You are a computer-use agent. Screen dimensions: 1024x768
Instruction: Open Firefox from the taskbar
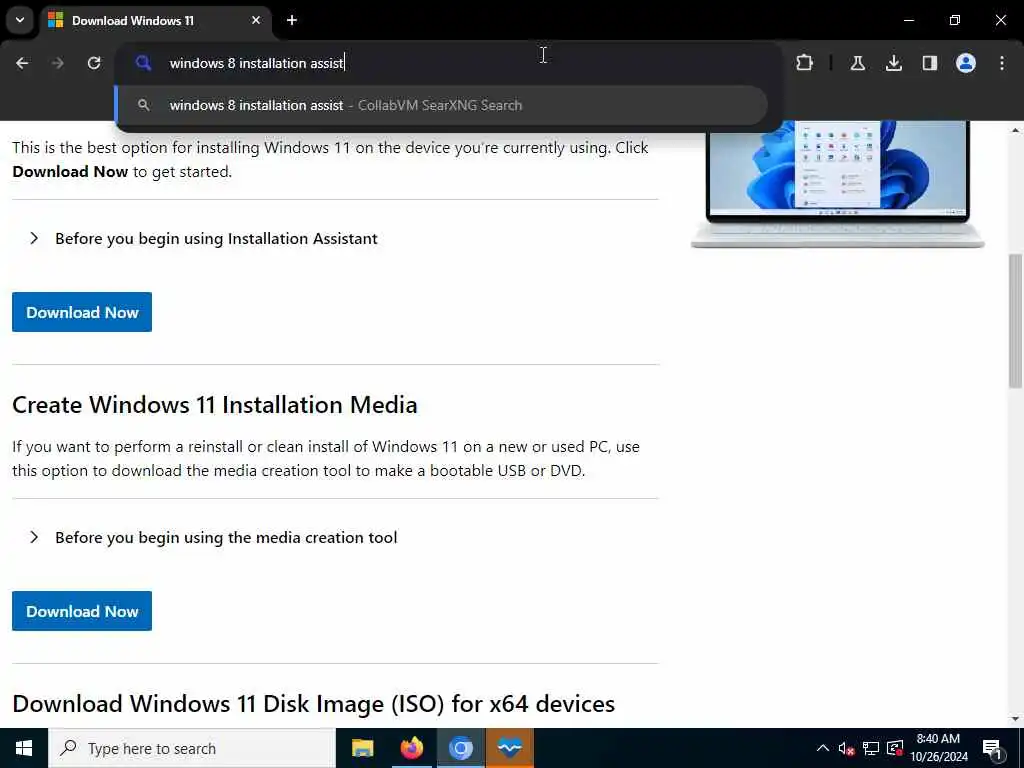tap(411, 748)
